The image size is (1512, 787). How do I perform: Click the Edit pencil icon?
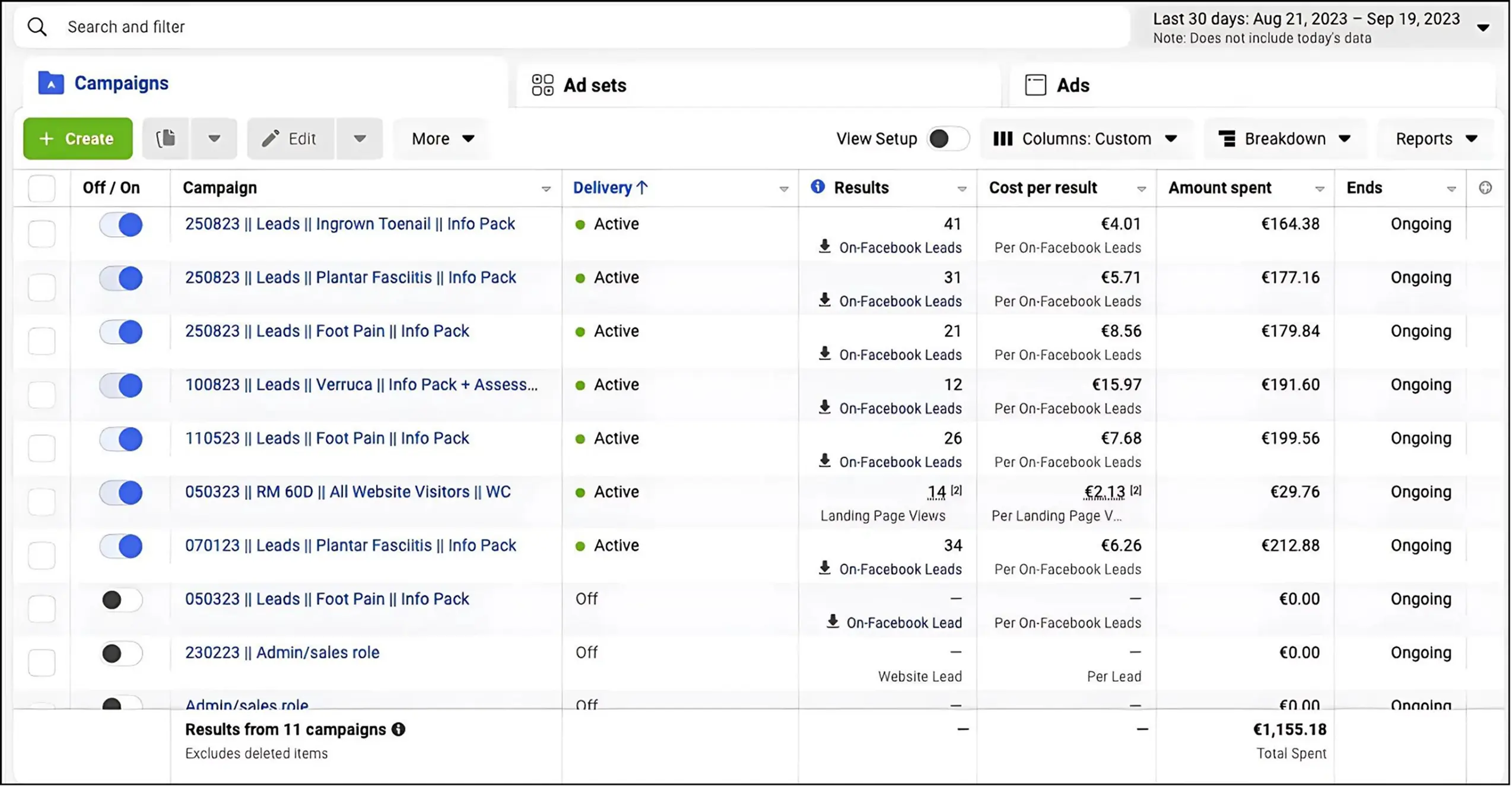(271, 138)
